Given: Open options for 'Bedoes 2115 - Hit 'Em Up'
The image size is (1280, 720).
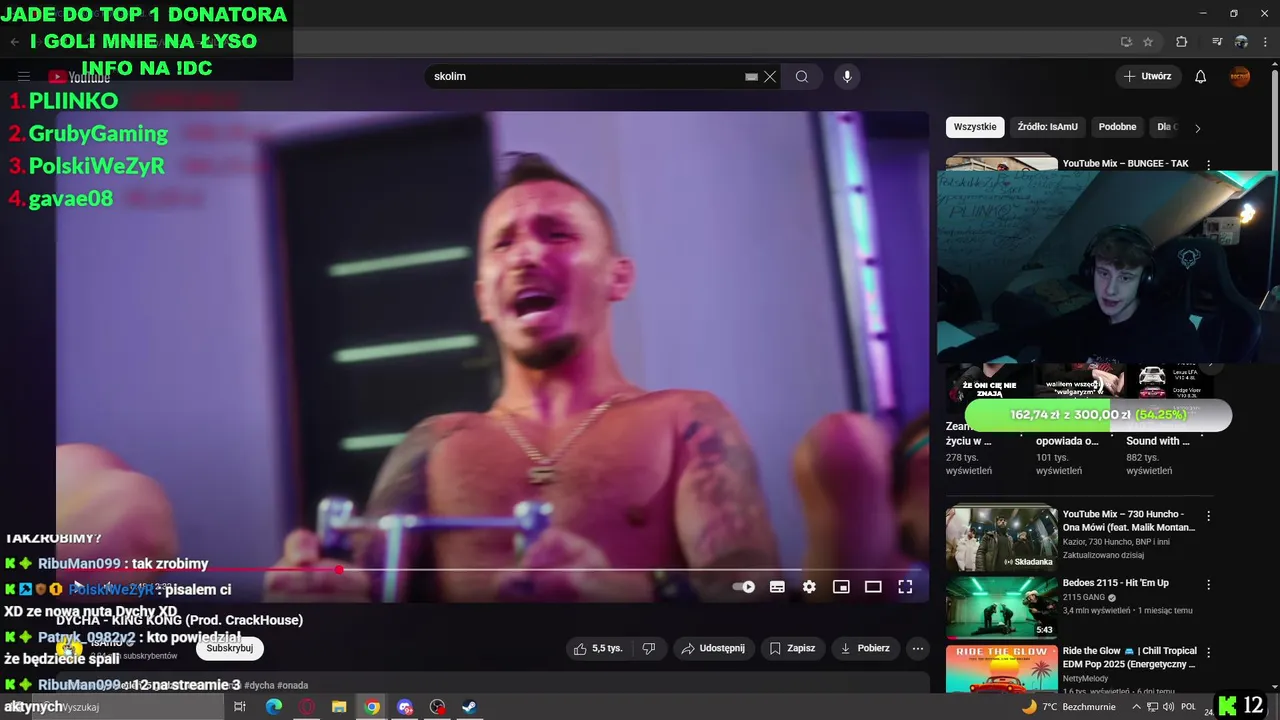Looking at the screenshot, I should pos(1208,585).
